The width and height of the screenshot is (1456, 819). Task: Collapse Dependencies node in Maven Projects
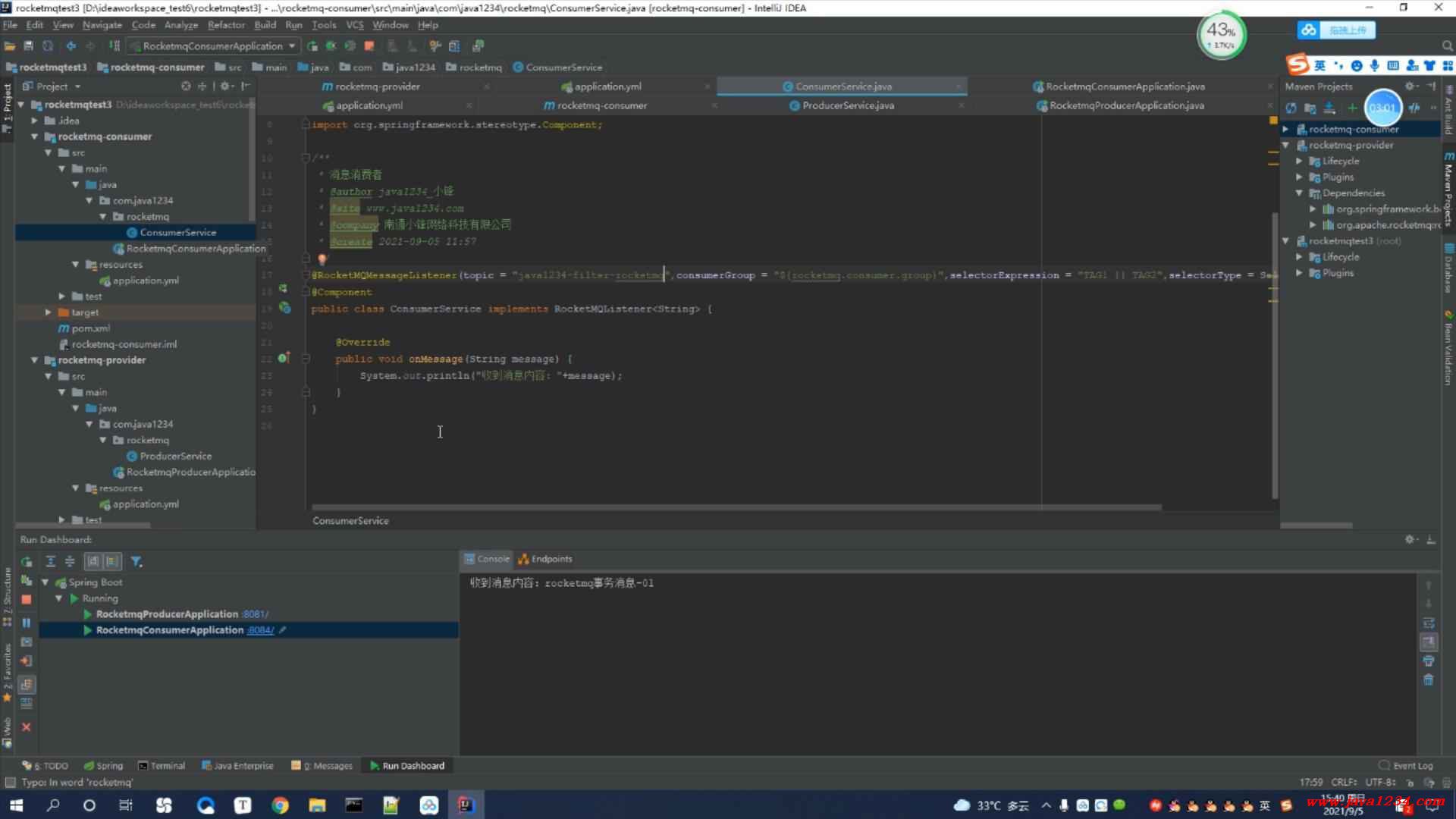tap(1300, 193)
